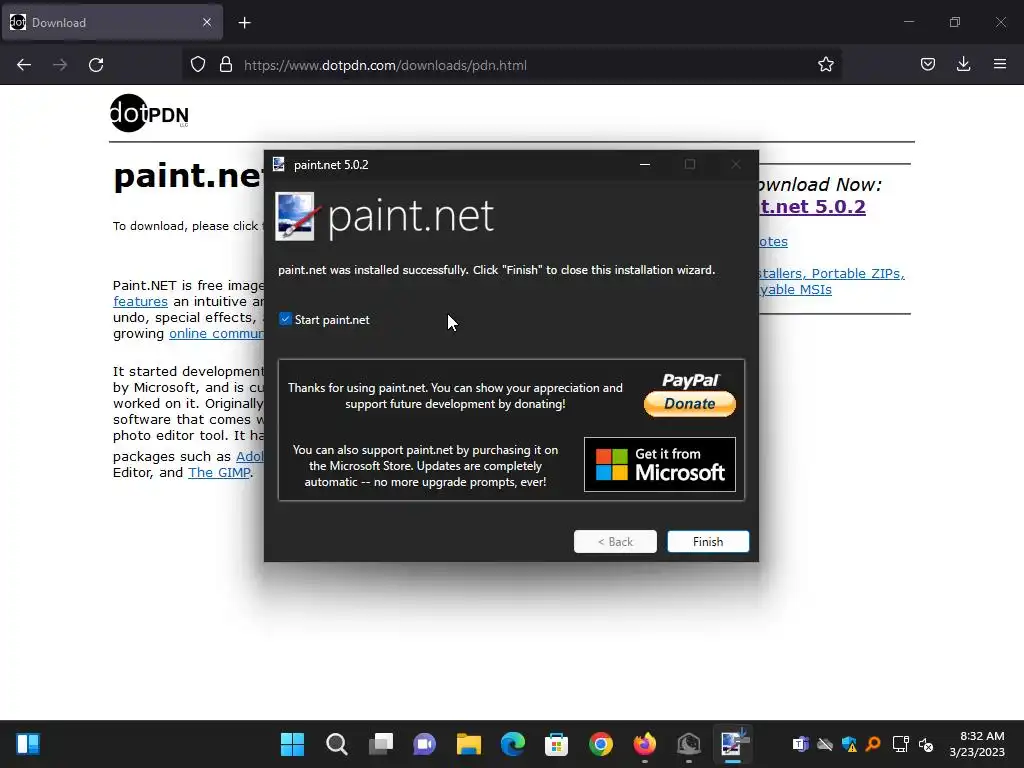Uncheck the Start paint.net checkbox

[x=285, y=319]
